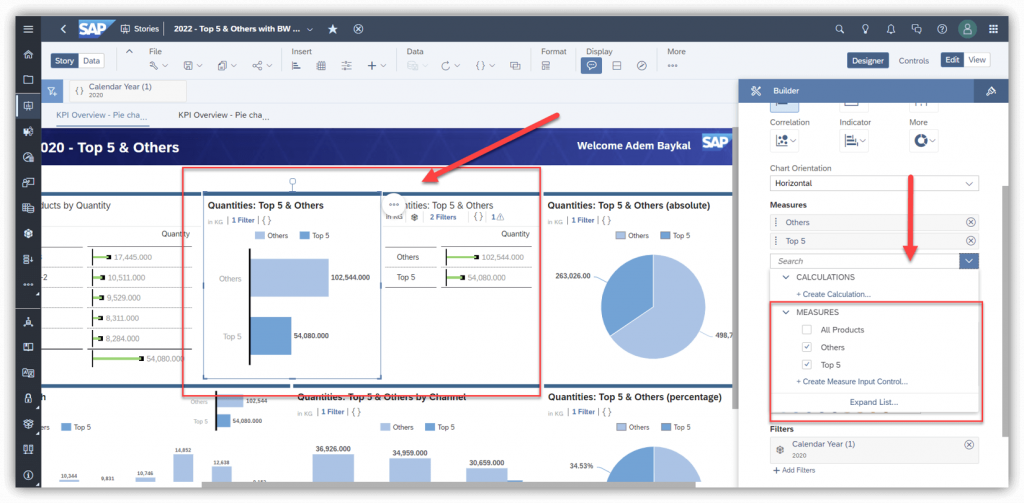Viewport: 1024px width, 503px height.
Task: Remove the Top 5 measure
Action: [970, 240]
